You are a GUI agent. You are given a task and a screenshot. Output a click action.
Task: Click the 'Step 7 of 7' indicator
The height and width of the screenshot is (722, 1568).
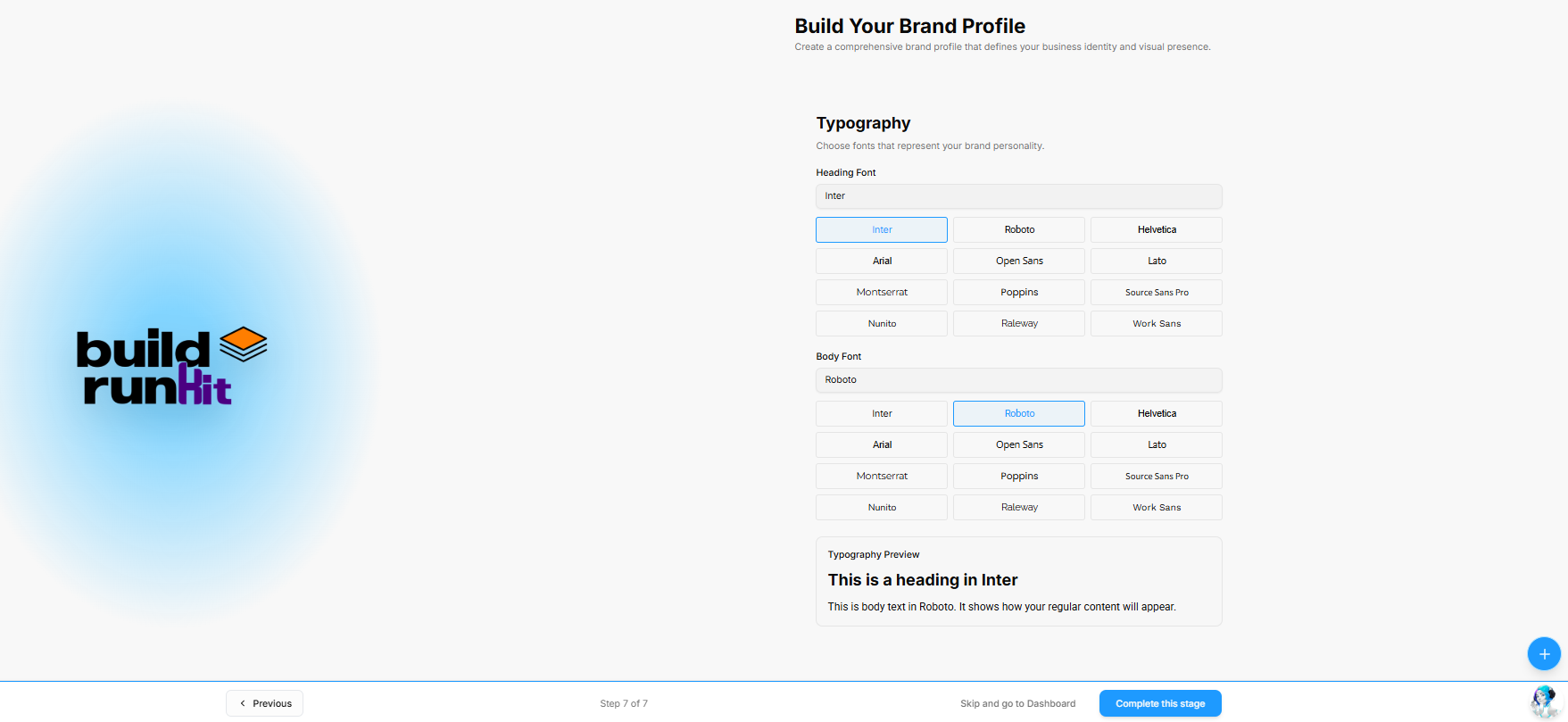click(624, 703)
